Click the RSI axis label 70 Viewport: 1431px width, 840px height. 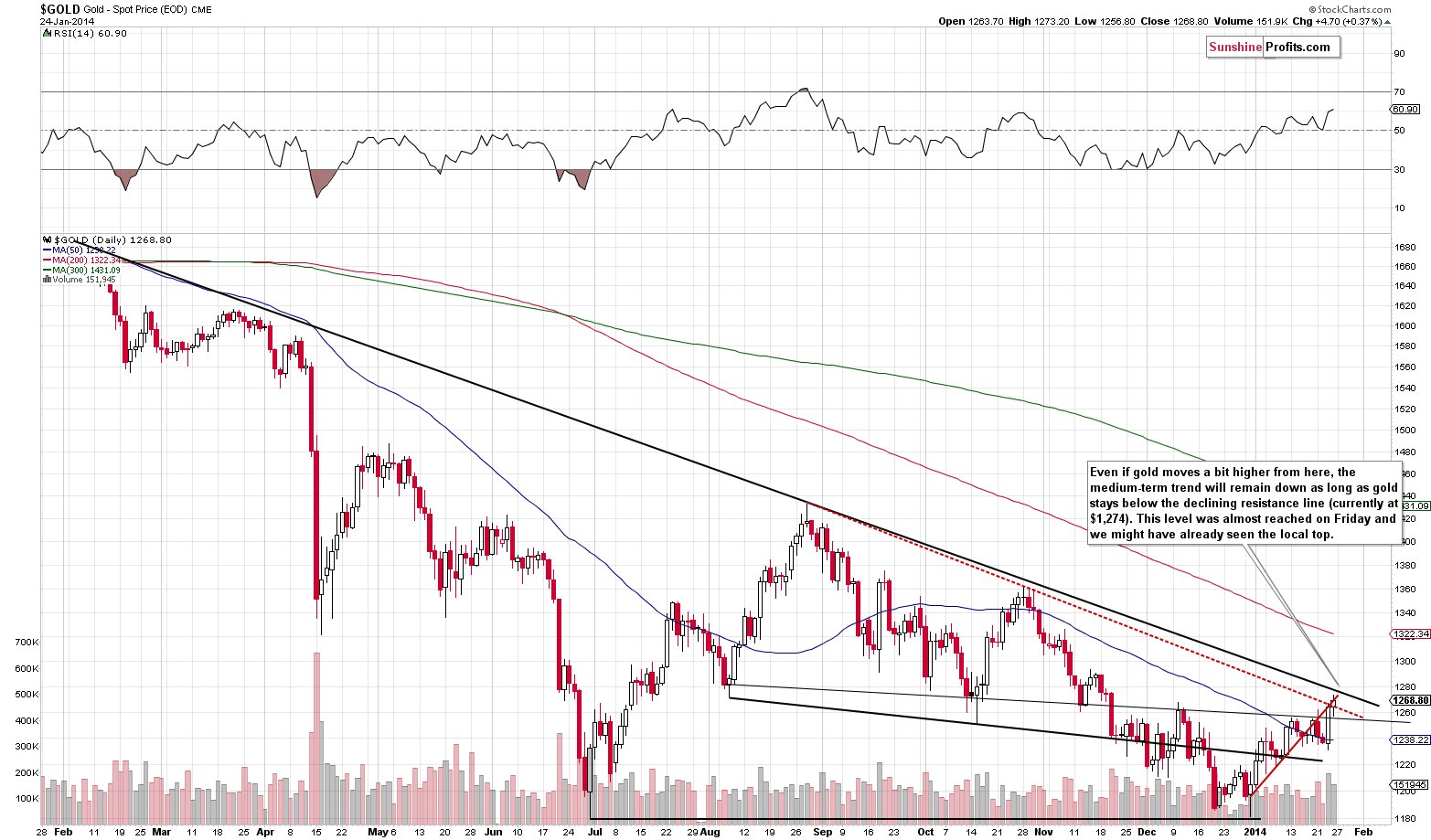coord(1399,91)
